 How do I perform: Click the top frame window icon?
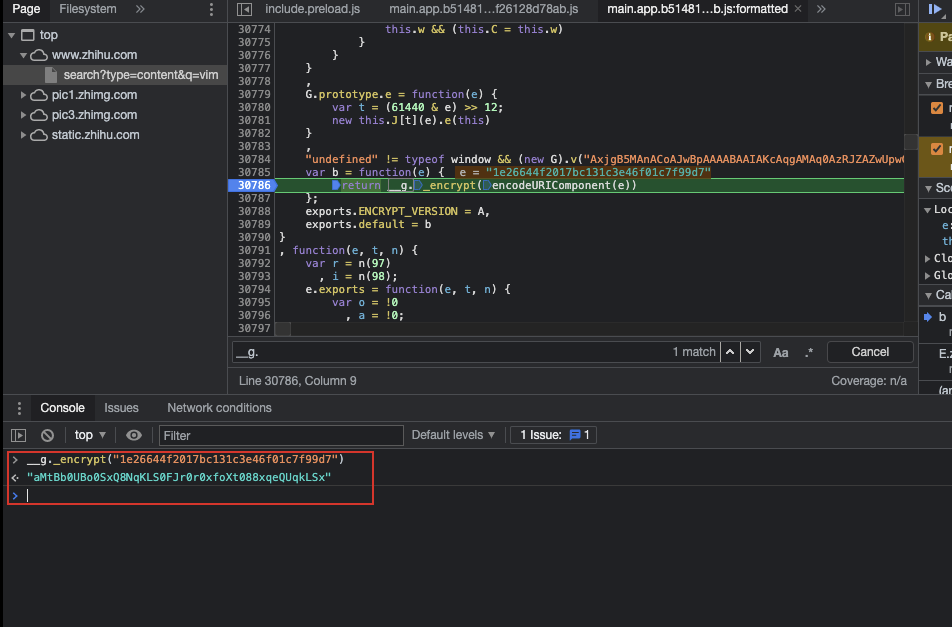(x=27, y=35)
